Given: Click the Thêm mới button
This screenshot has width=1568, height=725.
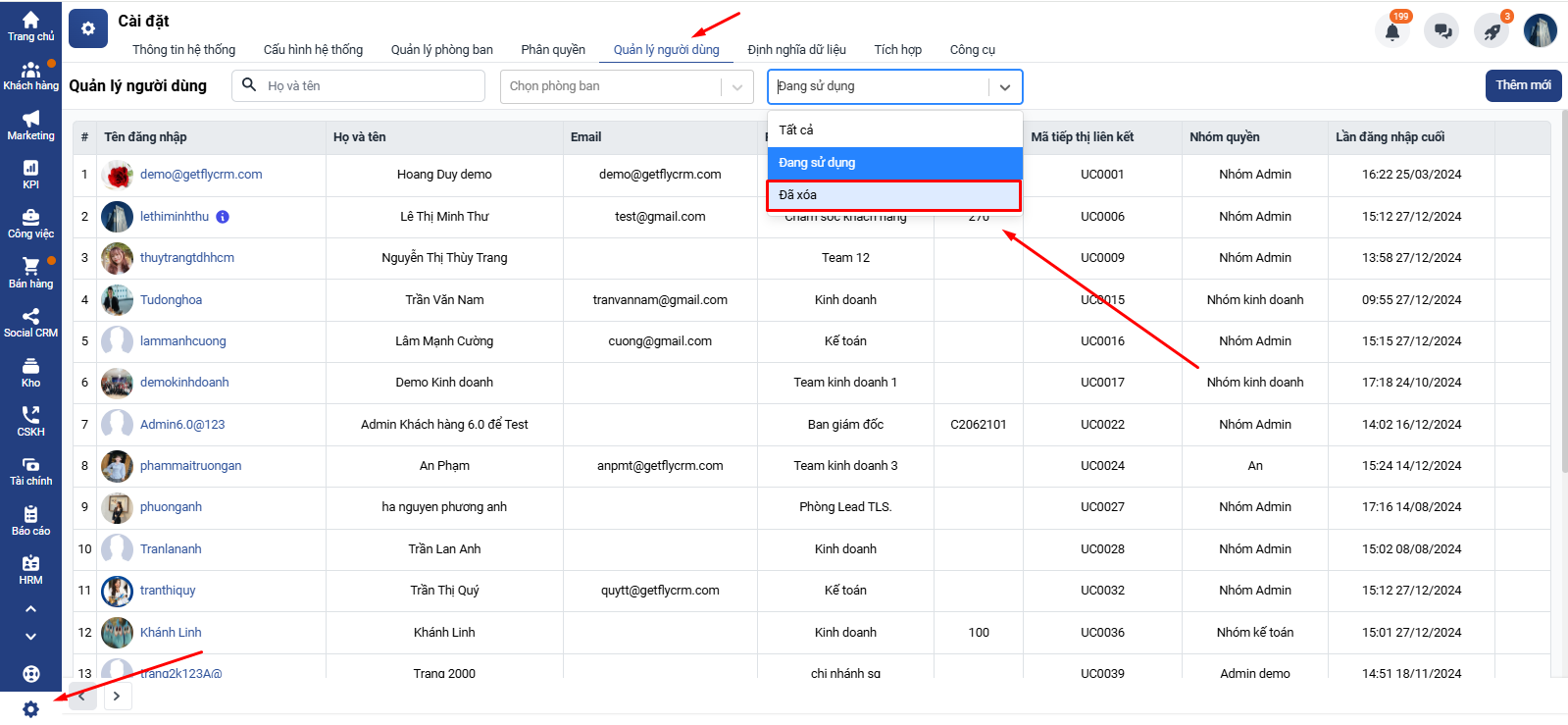Looking at the screenshot, I should [1522, 85].
